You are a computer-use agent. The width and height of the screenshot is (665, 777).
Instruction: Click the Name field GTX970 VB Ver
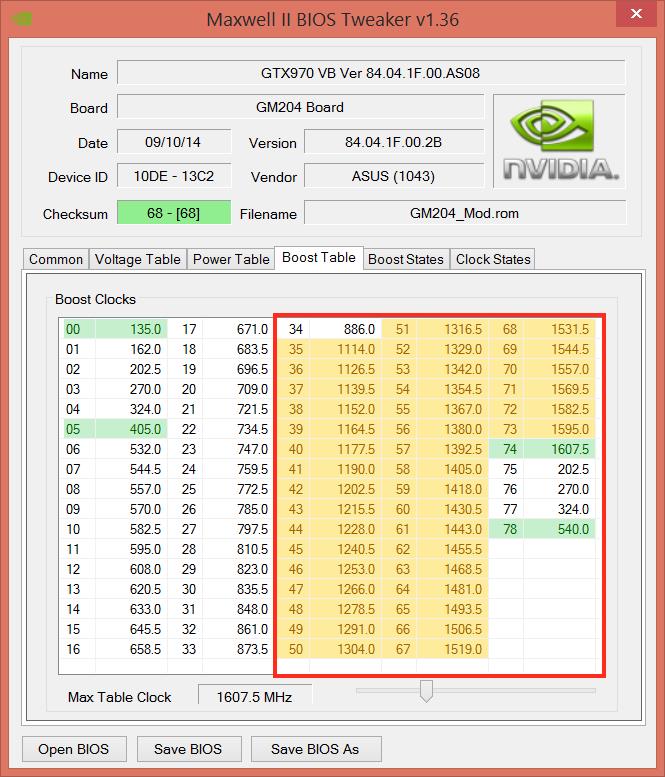tap(371, 73)
